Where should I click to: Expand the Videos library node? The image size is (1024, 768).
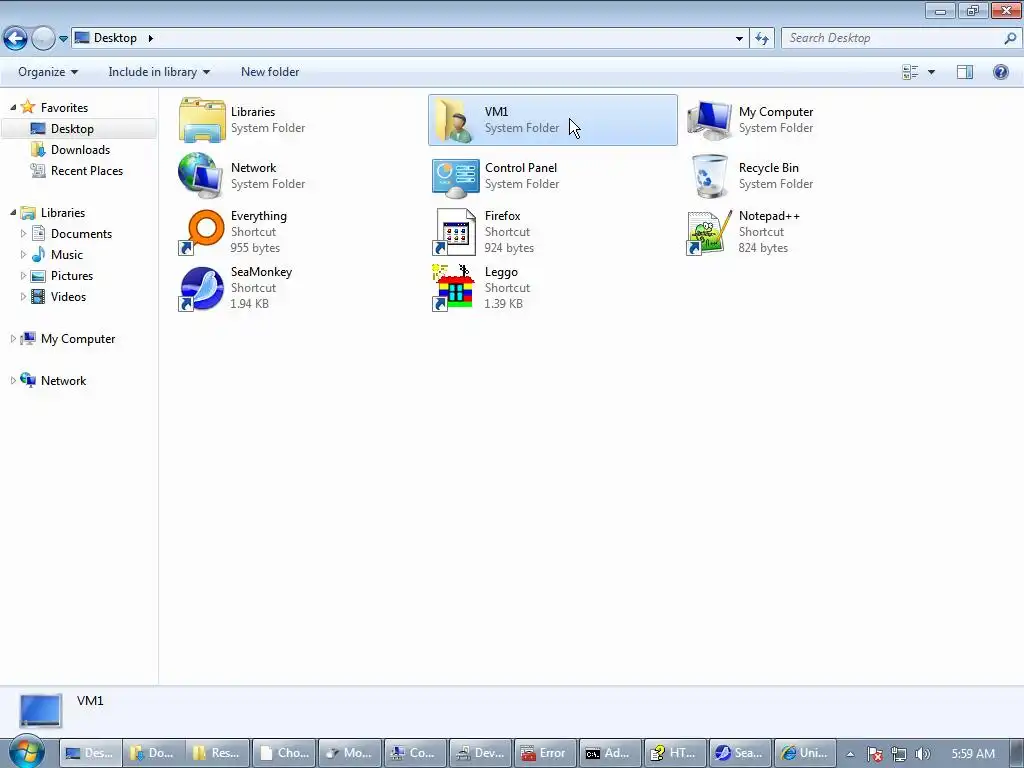[24, 296]
